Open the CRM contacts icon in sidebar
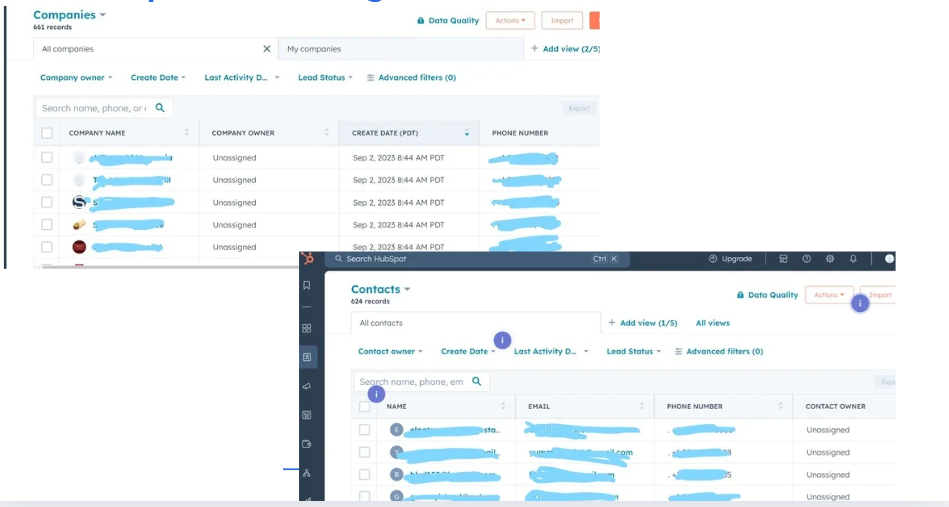 (307, 357)
